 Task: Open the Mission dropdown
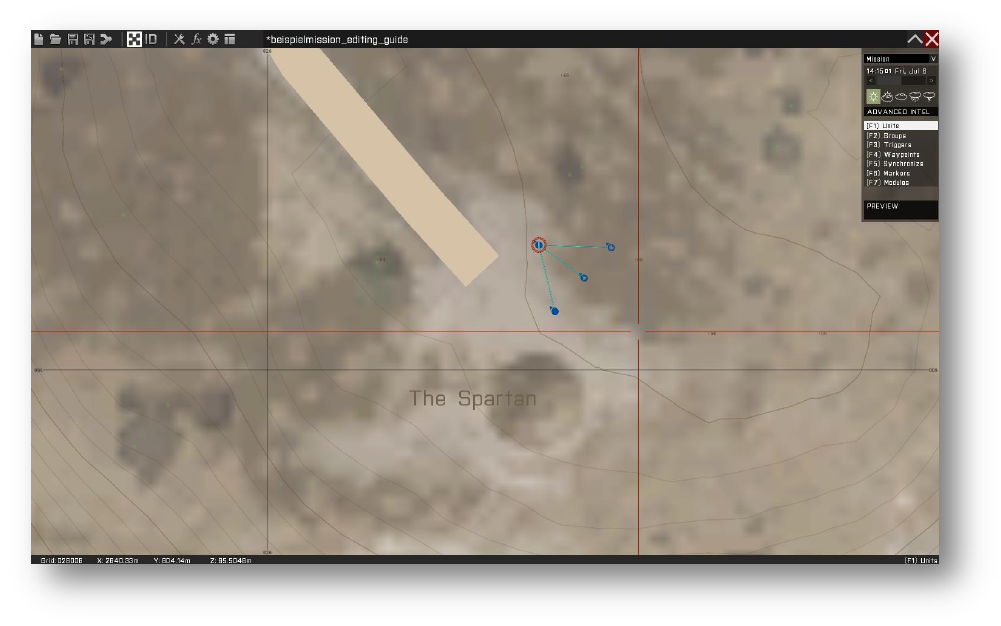click(x=901, y=59)
